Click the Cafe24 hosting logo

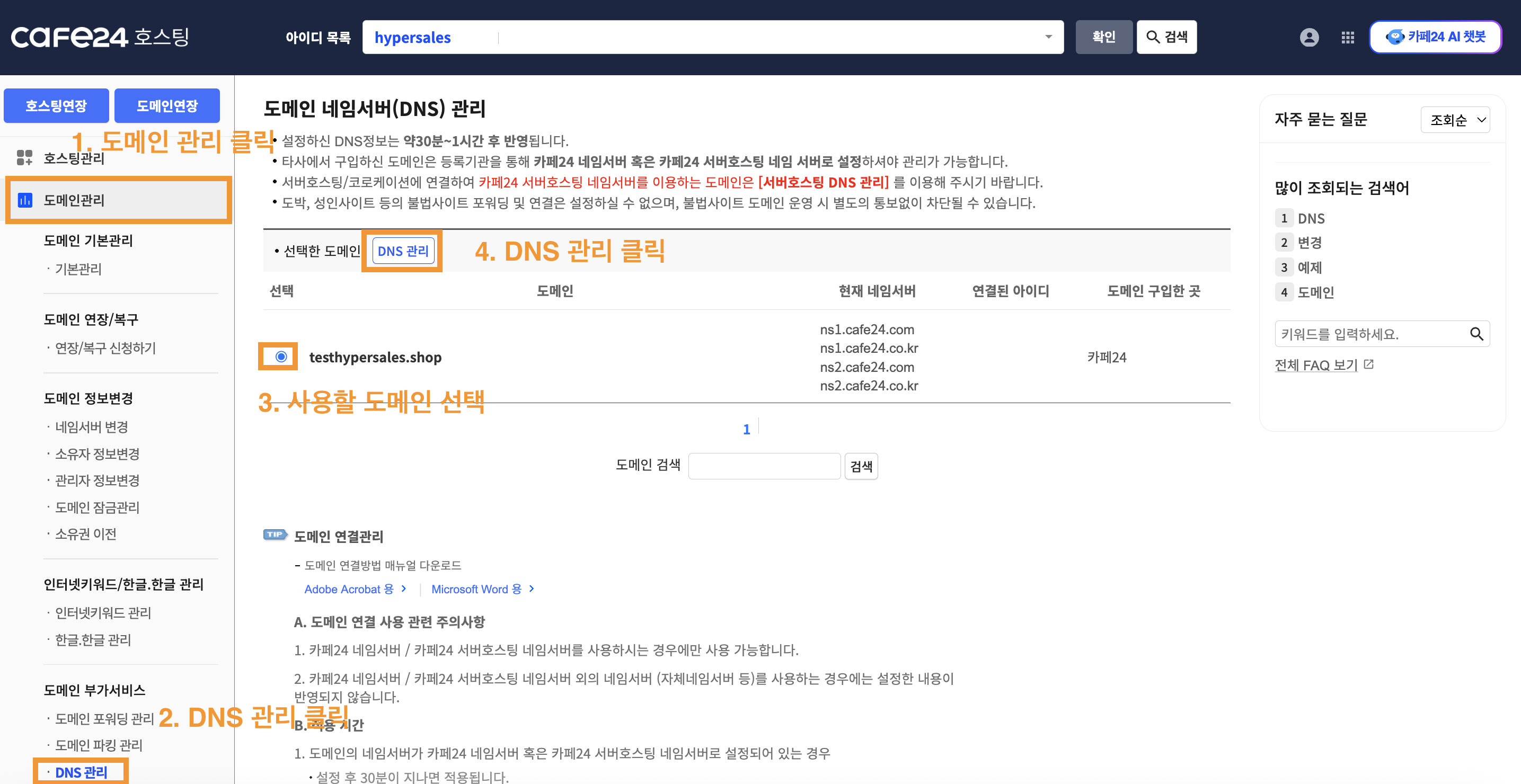(x=99, y=37)
